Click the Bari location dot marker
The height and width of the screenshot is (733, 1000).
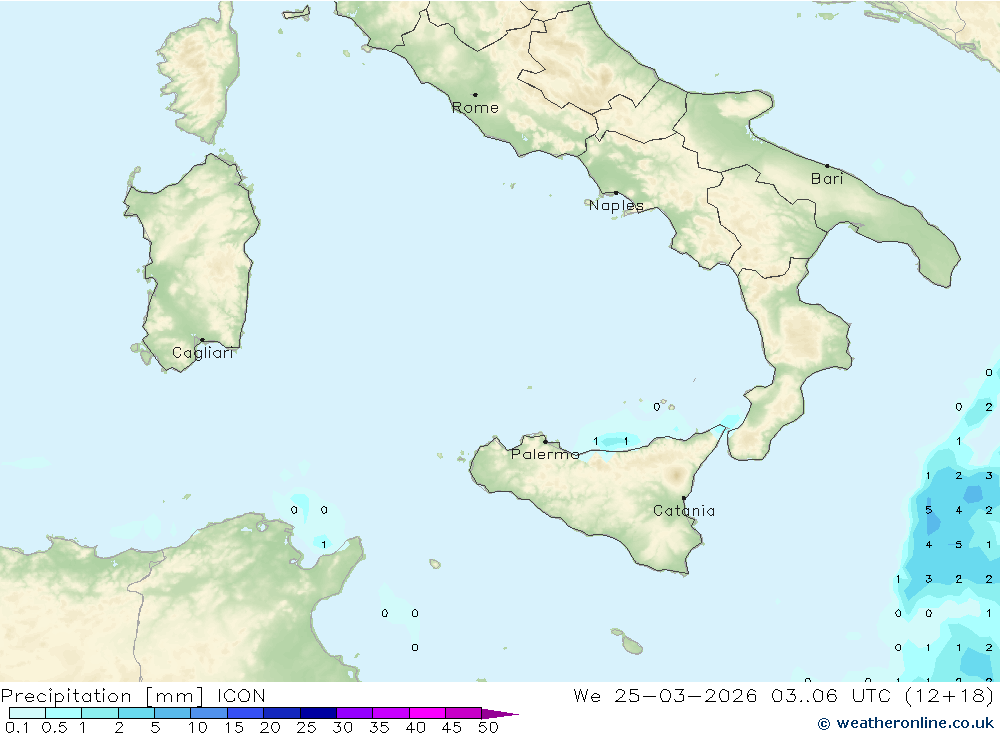pyautogui.click(x=828, y=166)
